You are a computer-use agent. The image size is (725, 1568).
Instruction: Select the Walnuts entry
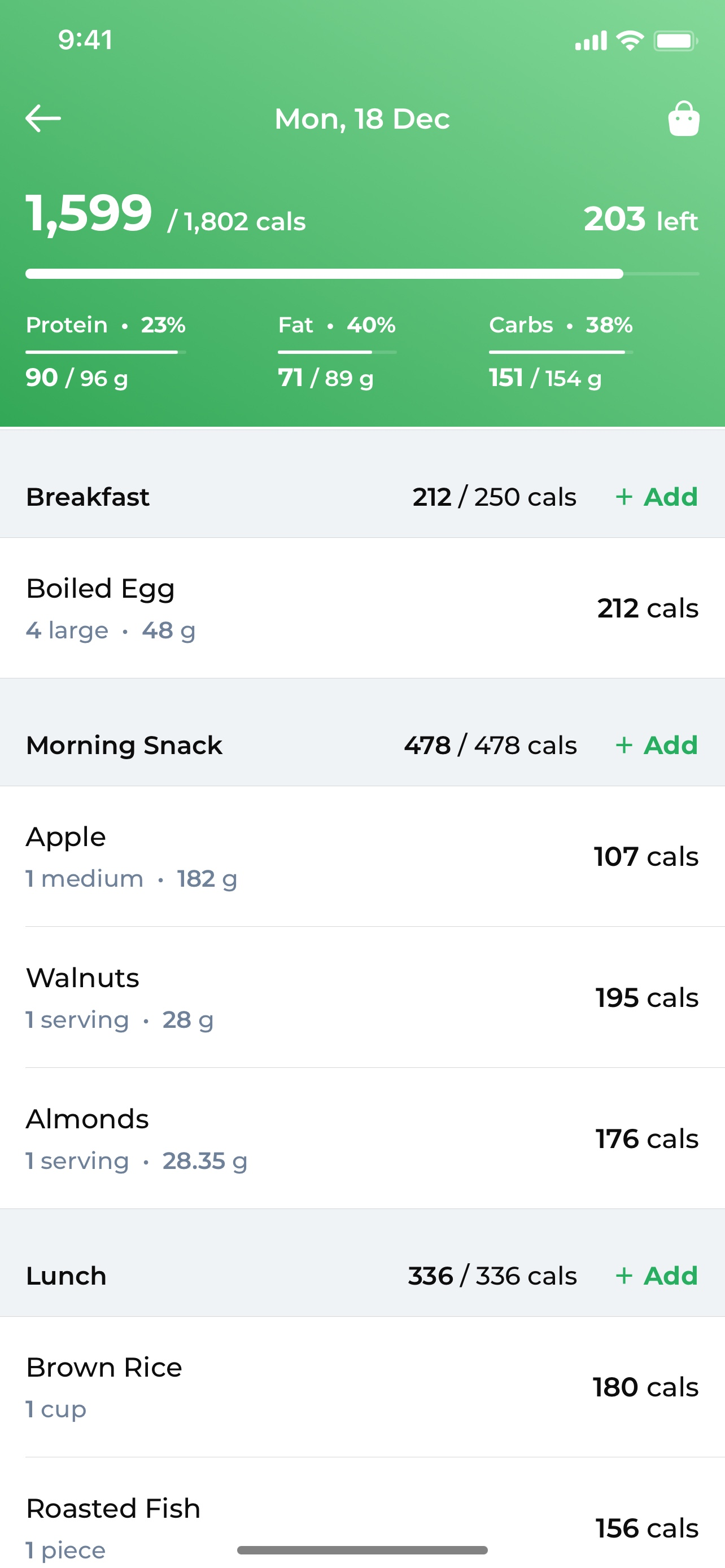tap(362, 998)
